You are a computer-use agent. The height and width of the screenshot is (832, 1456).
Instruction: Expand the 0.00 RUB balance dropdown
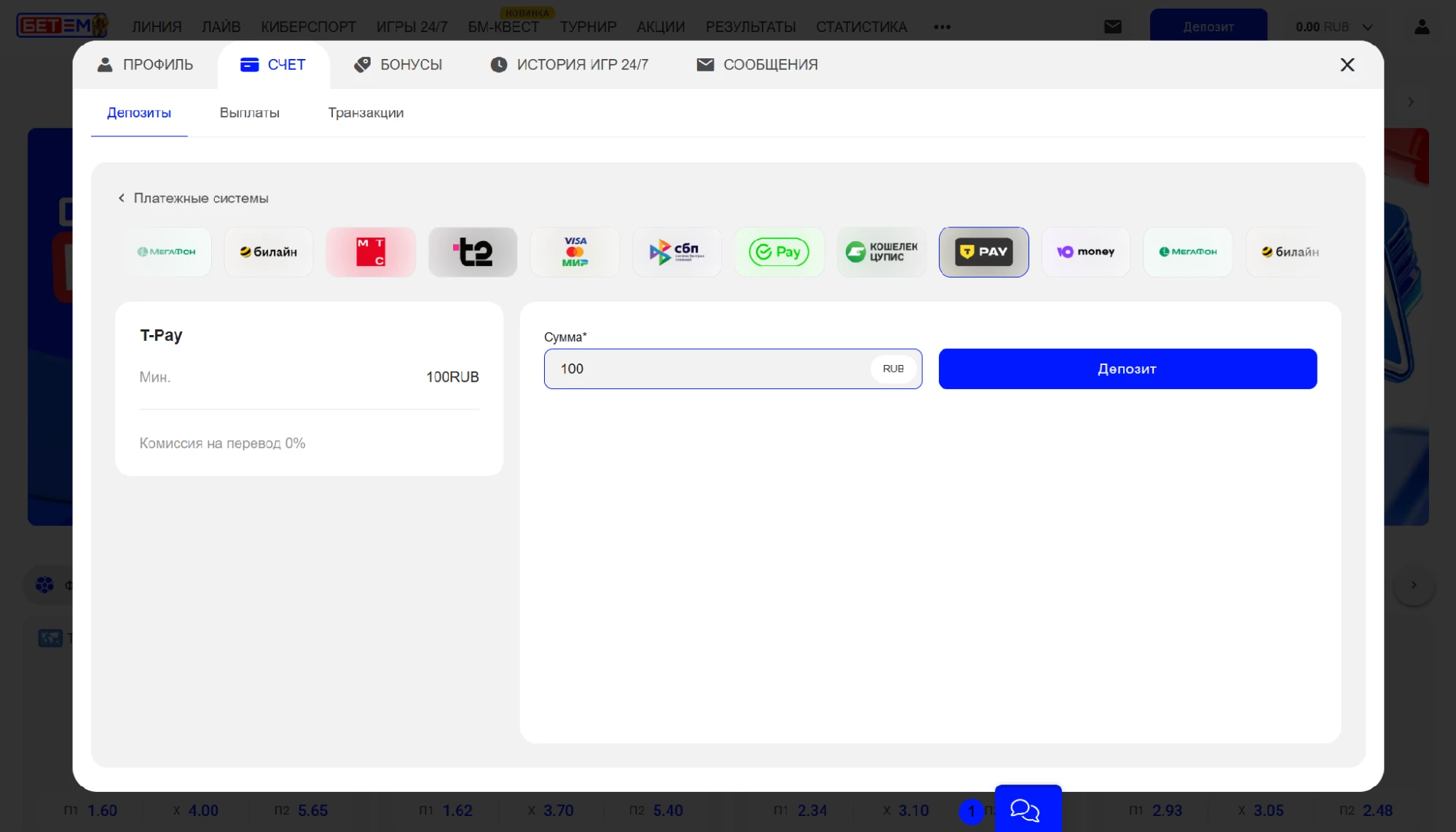[x=1334, y=27]
